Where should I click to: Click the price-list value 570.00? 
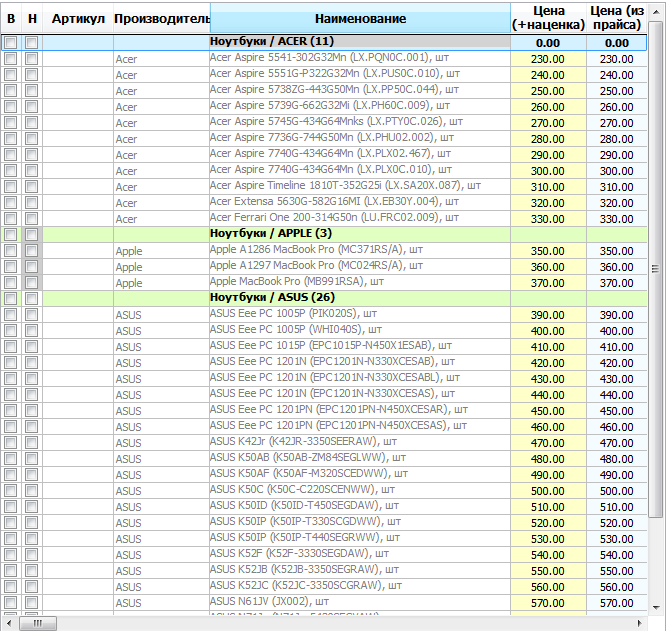pos(617,603)
